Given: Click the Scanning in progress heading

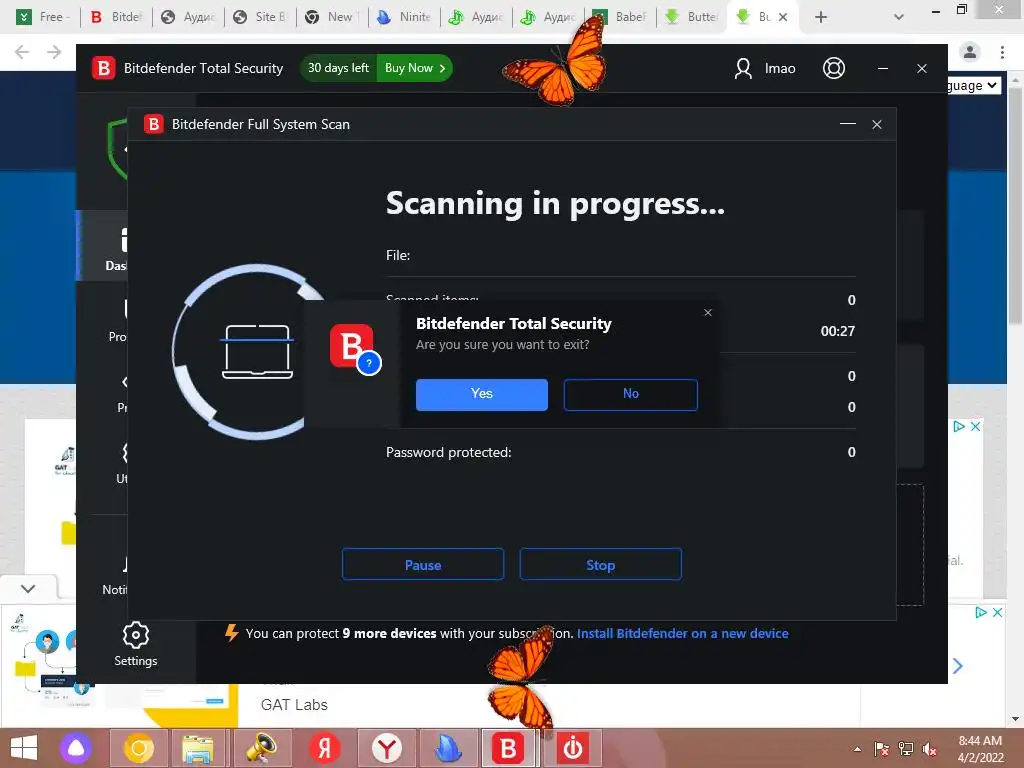Looking at the screenshot, I should (x=555, y=203).
